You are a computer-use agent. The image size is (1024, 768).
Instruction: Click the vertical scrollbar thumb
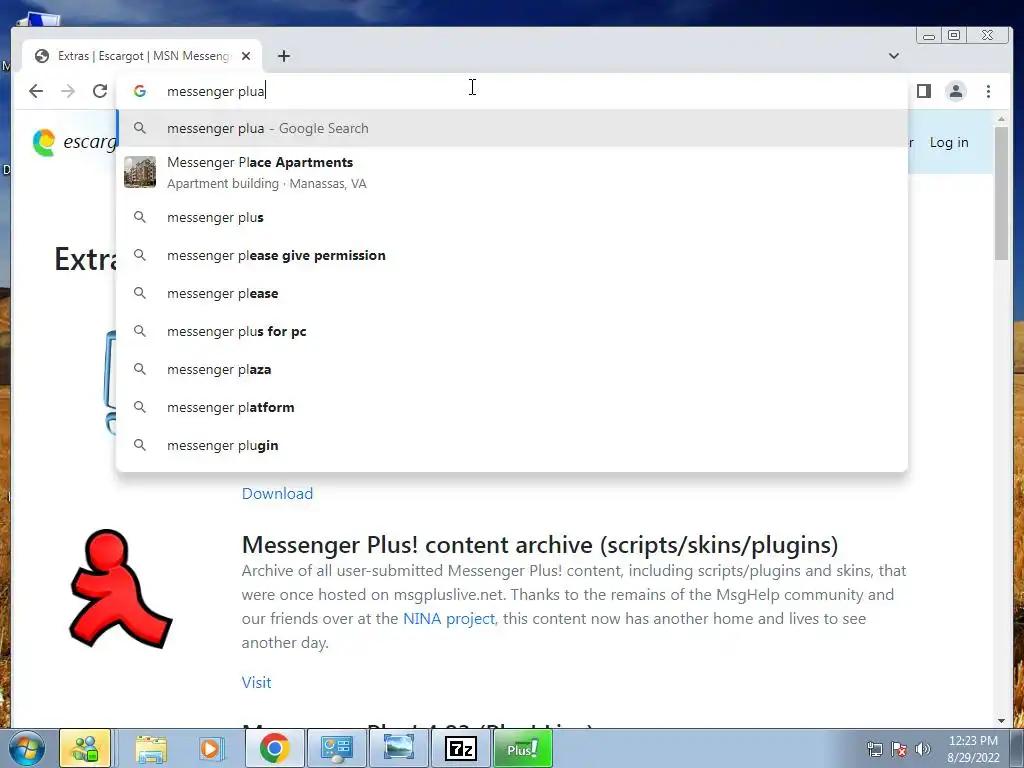point(1001,193)
